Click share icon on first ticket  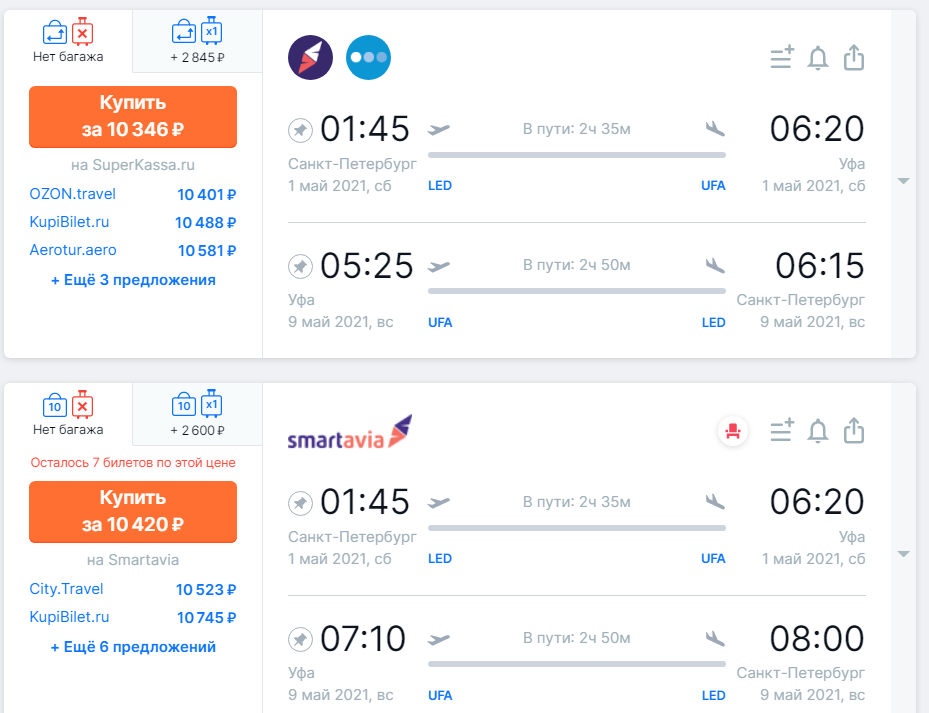click(853, 58)
